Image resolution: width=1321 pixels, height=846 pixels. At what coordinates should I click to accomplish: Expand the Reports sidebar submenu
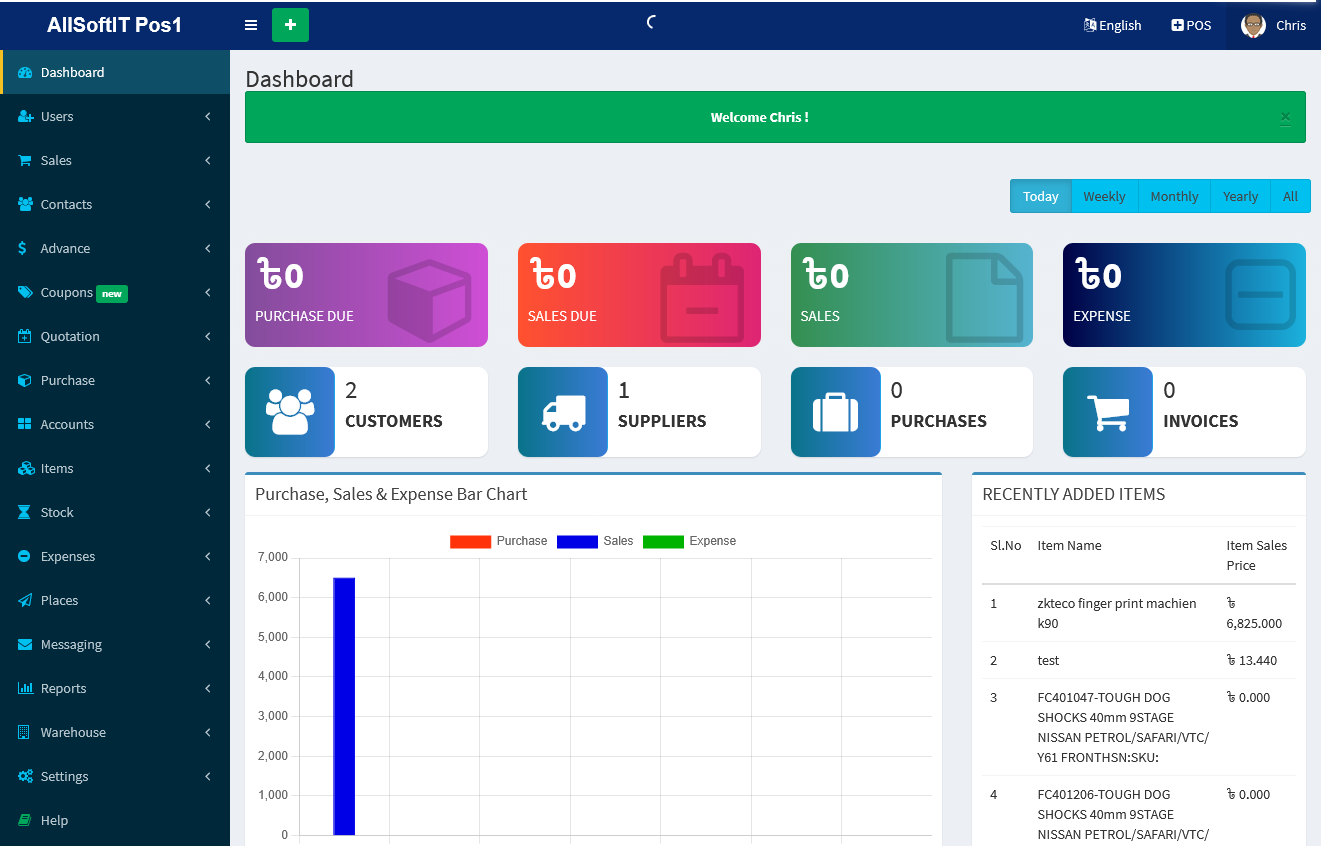[x=115, y=688]
